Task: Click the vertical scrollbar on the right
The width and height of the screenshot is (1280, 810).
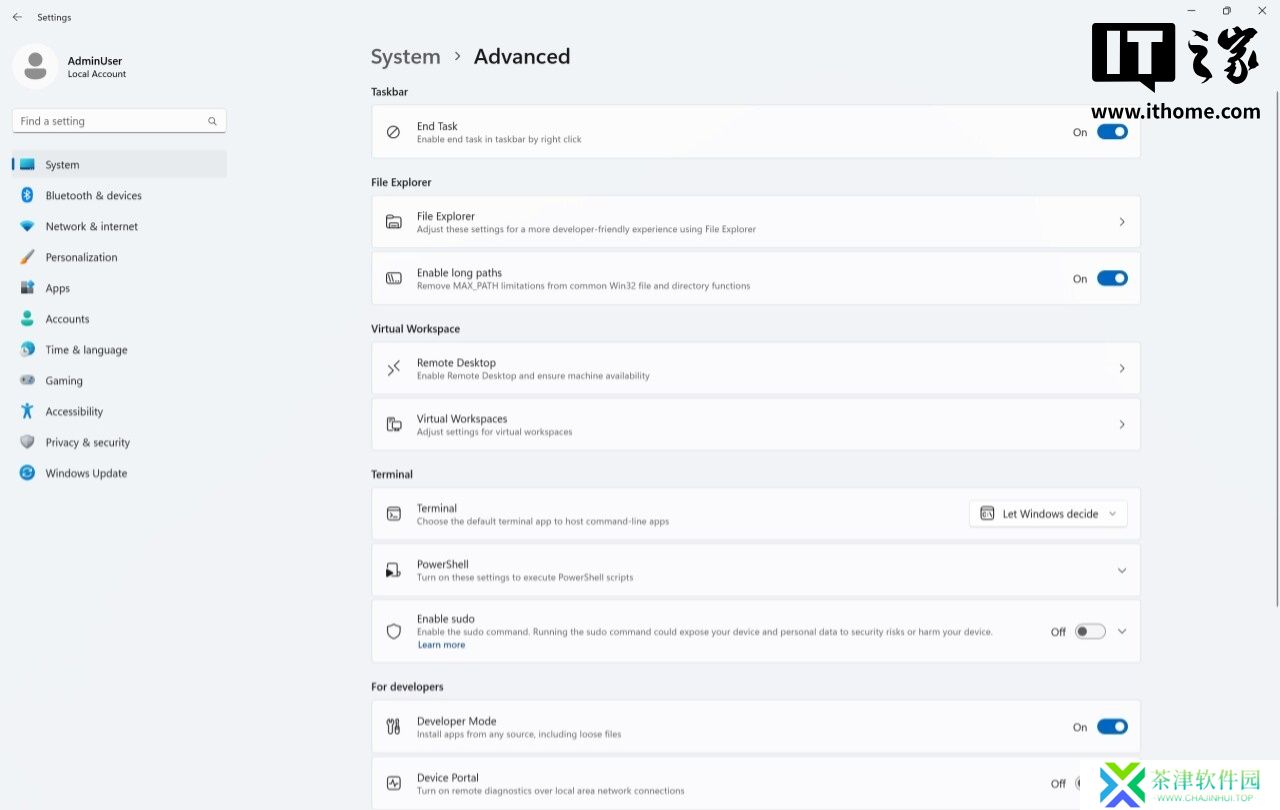Action: [x=1276, y=348]
